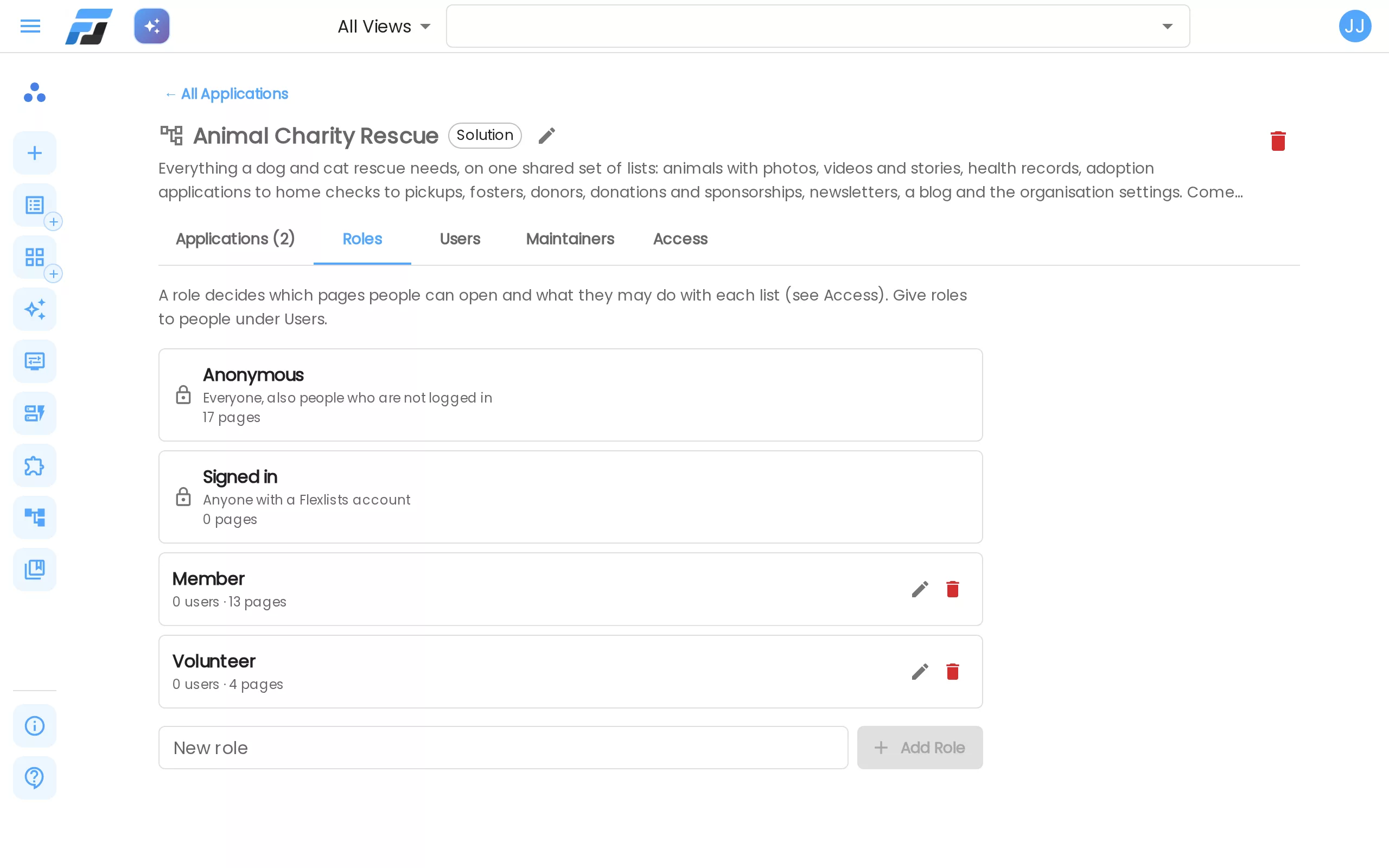The width and height of the screenshot is (1389, 868).
Task: Click the three-dots icon at sidebar top
Action: (34, 92)
